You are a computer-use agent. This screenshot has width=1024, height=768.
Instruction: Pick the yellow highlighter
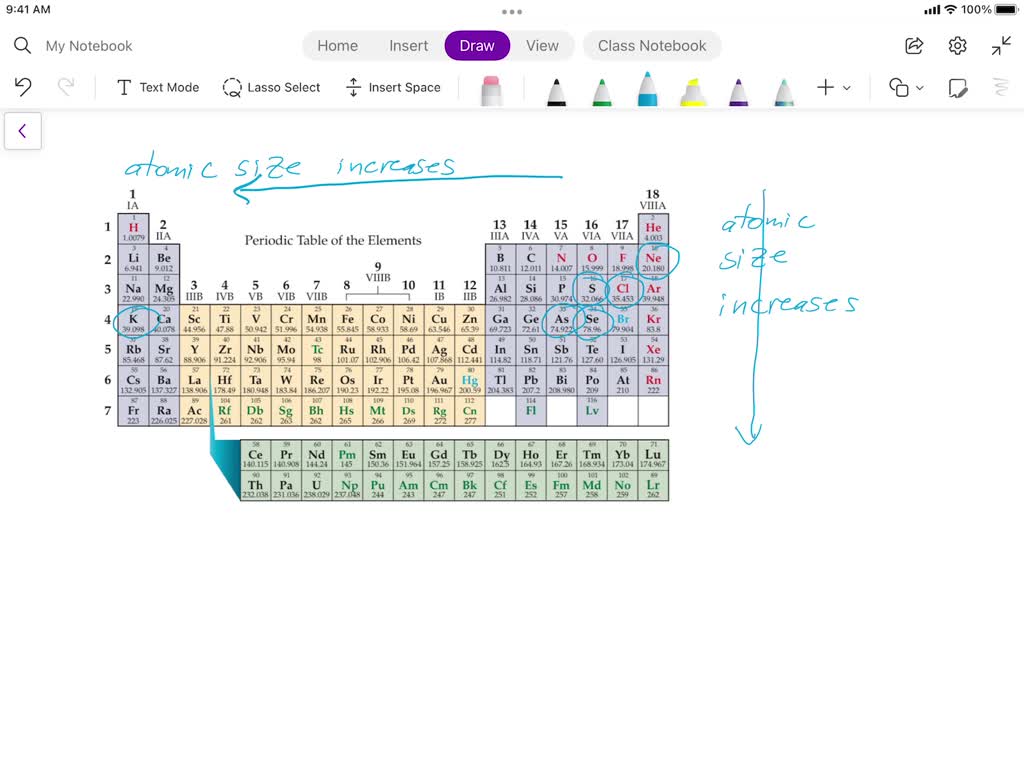[693, 90]
